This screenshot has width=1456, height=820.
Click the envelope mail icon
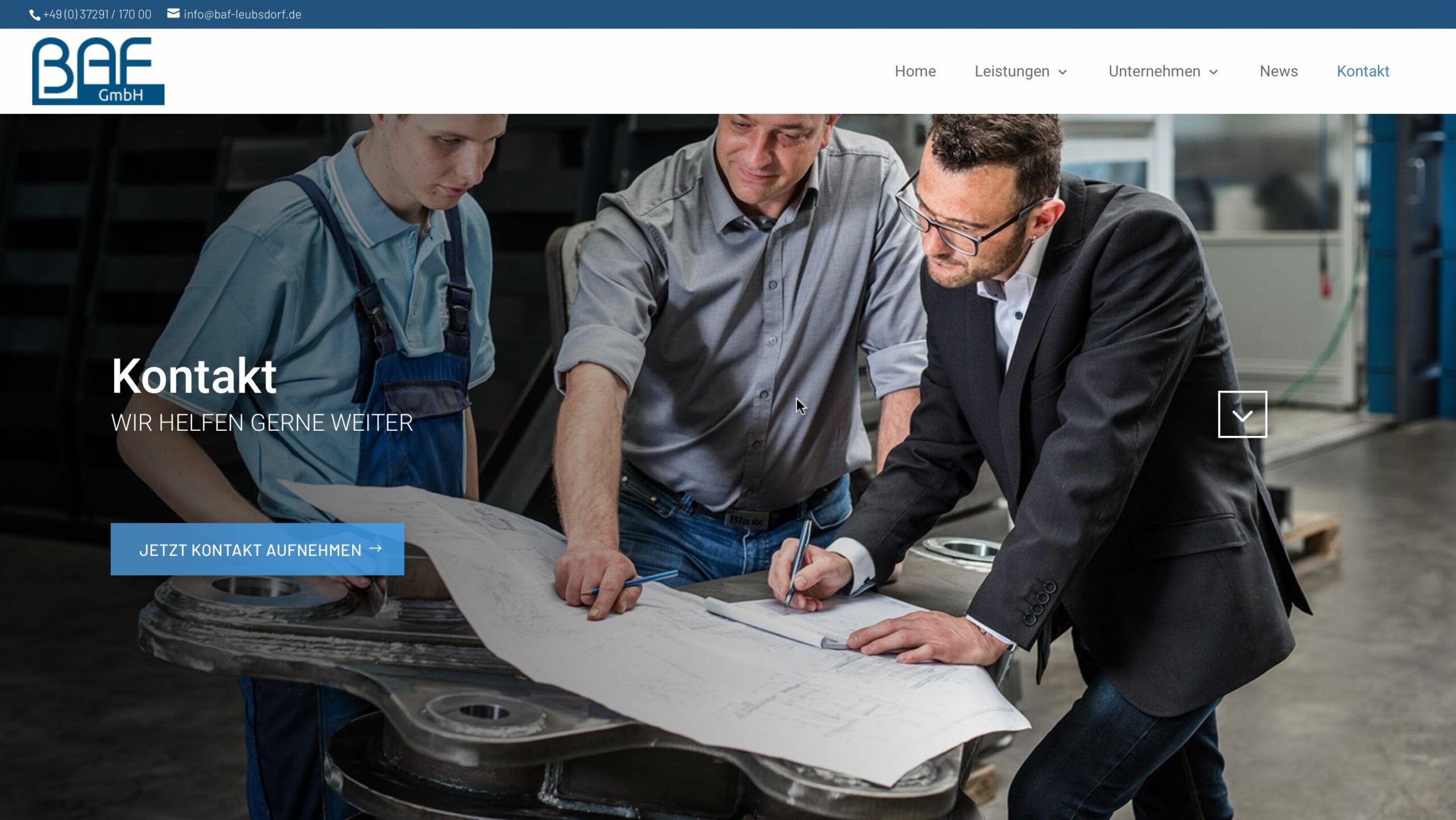click(173, 14)
